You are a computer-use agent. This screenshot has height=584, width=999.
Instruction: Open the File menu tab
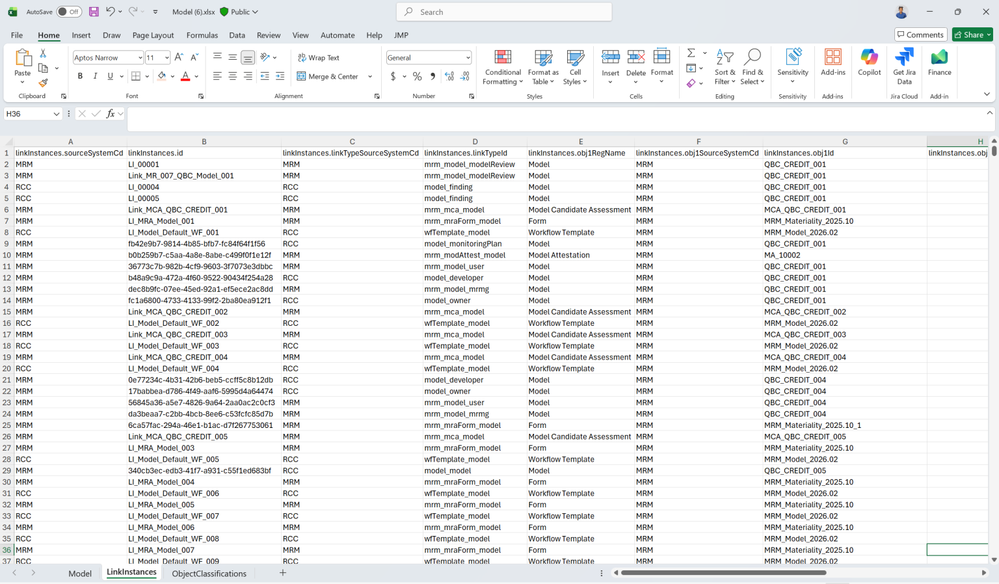(x=17, y=35)
